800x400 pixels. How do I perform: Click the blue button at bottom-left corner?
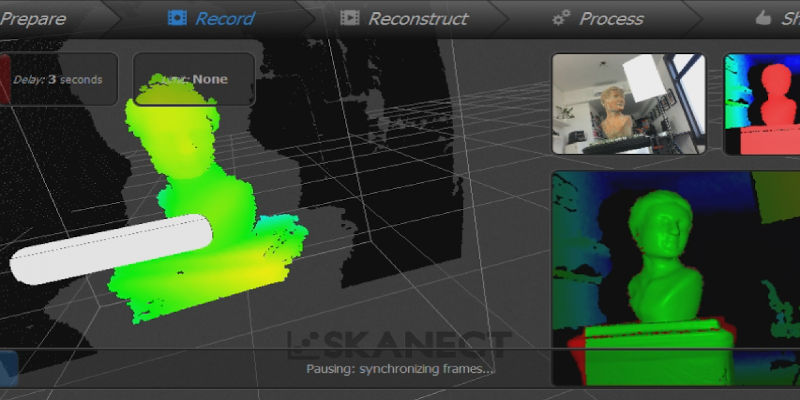point(8,368)
